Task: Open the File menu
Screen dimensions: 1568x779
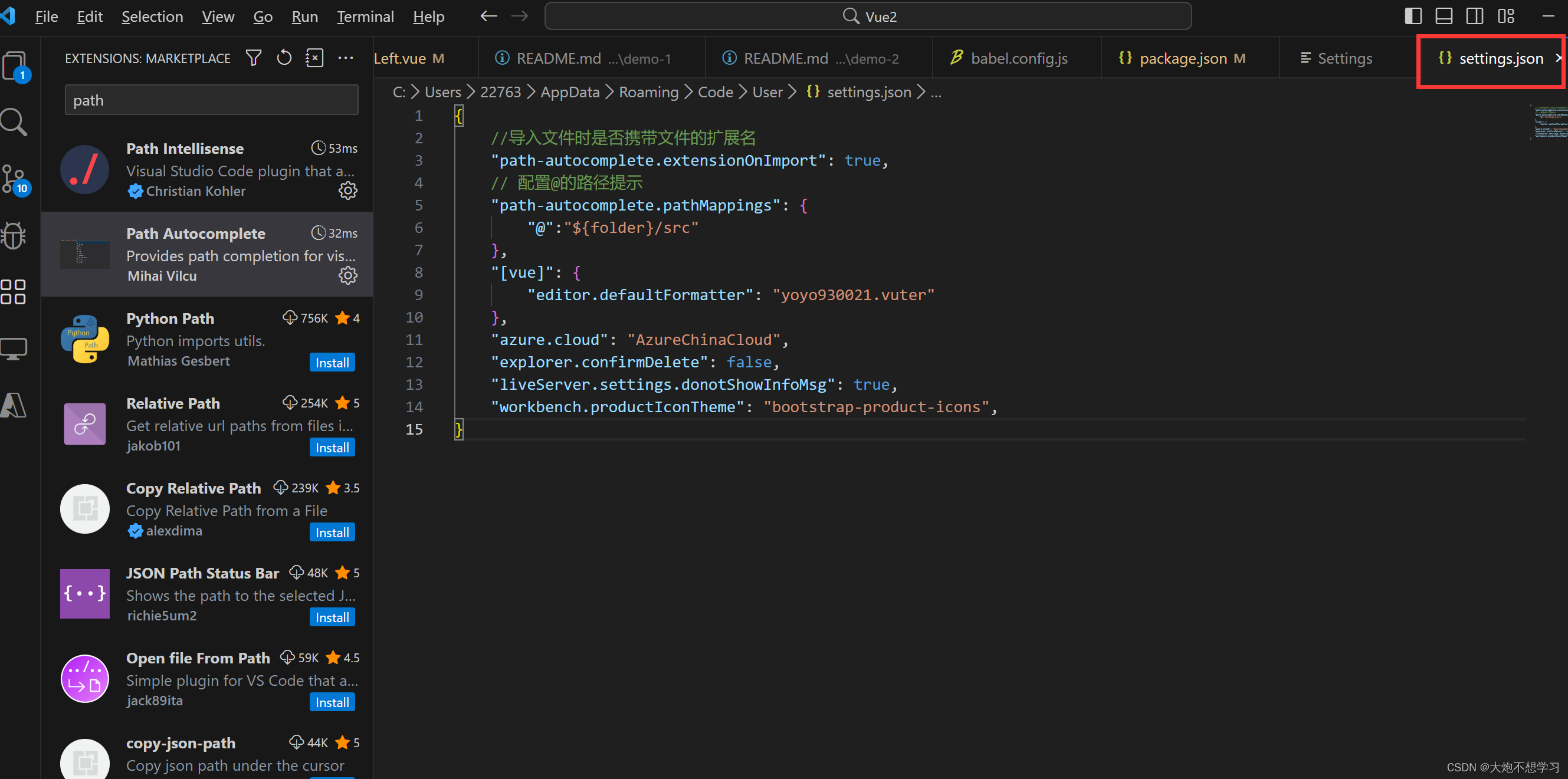Action: click(x=46, y=17)
